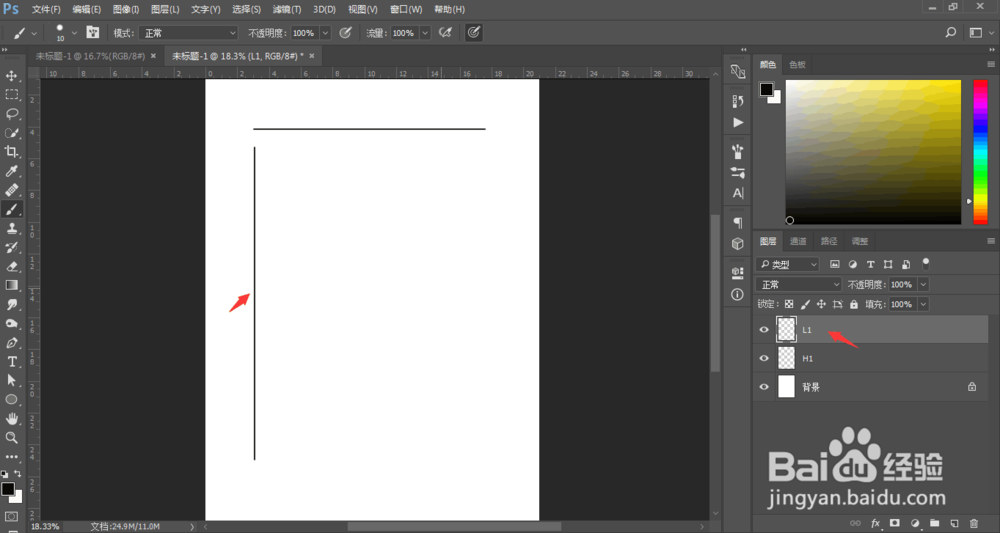Open brush 模式 blend mode dropdown
The image size is (1000, 533).
[188, 33]
